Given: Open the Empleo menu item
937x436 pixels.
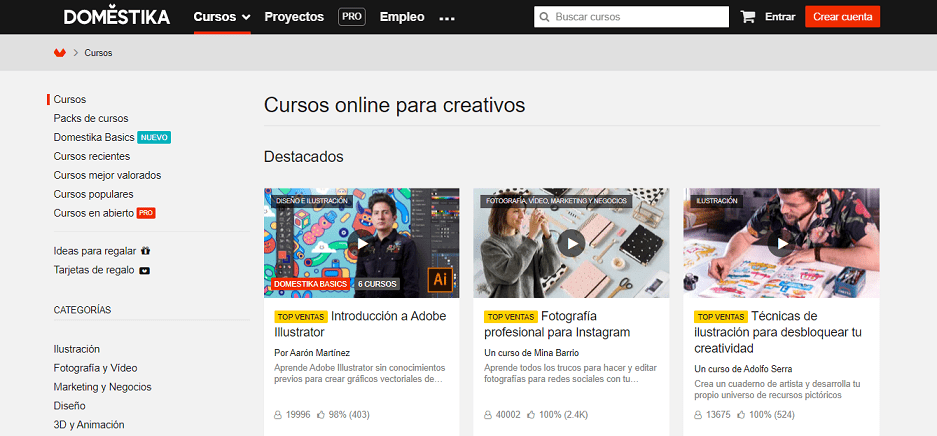Looking at the screenshot, I should click(402, 17).
